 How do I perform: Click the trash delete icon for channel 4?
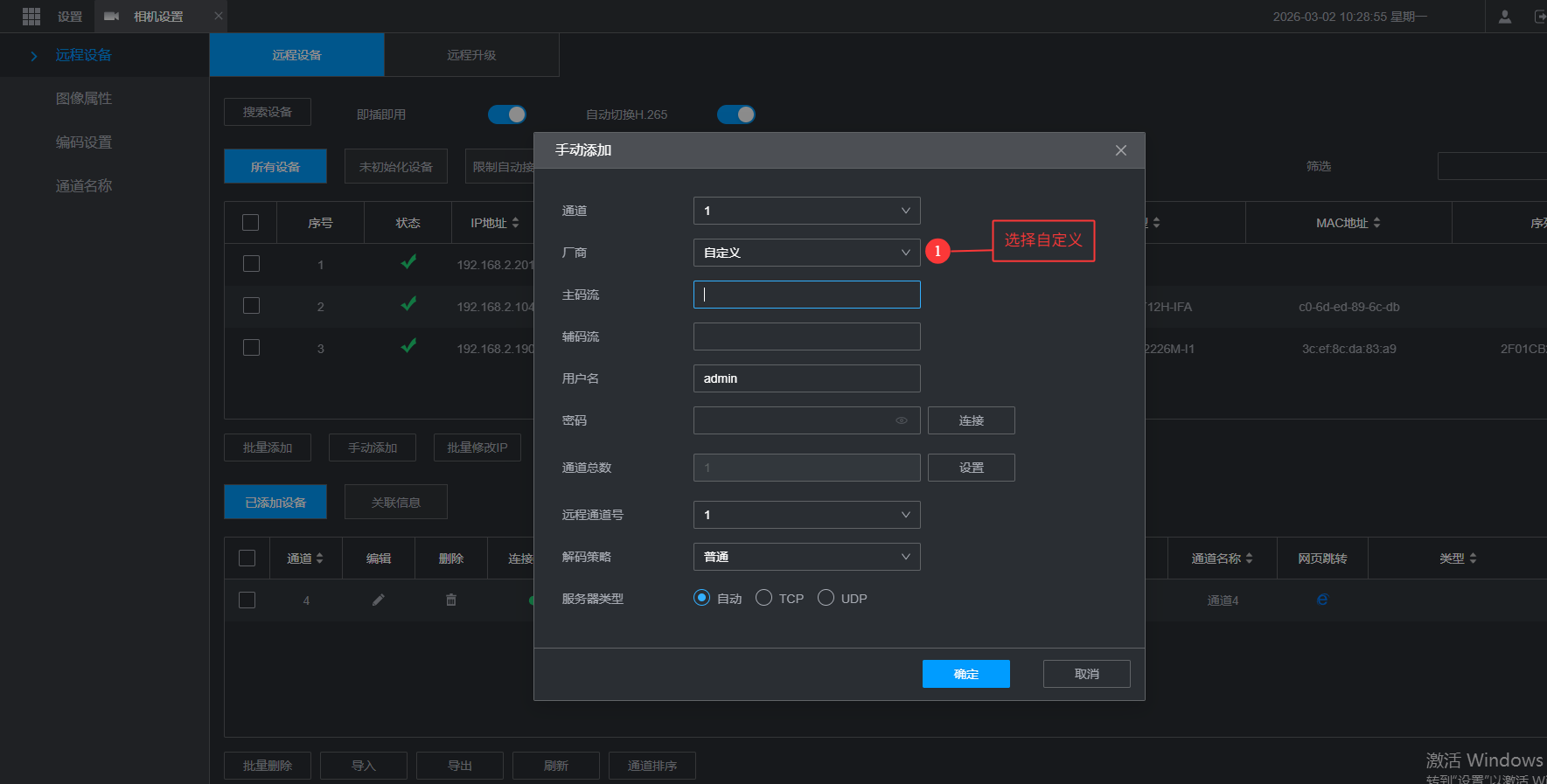tap(451, 600)
